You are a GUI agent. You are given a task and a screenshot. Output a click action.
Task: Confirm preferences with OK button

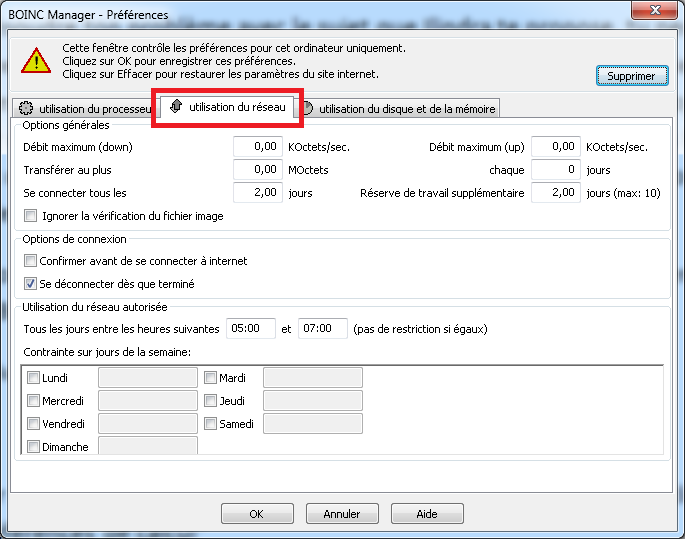coord(257,514)
